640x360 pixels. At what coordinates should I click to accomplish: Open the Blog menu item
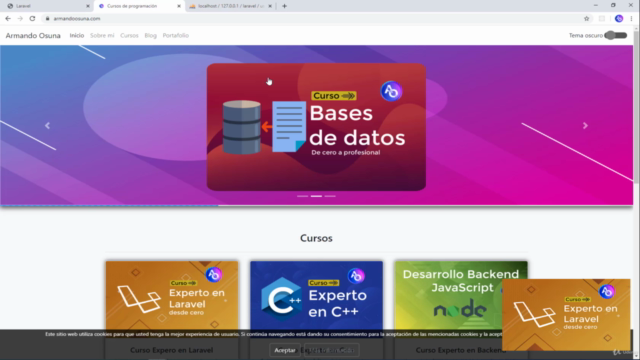151,36
